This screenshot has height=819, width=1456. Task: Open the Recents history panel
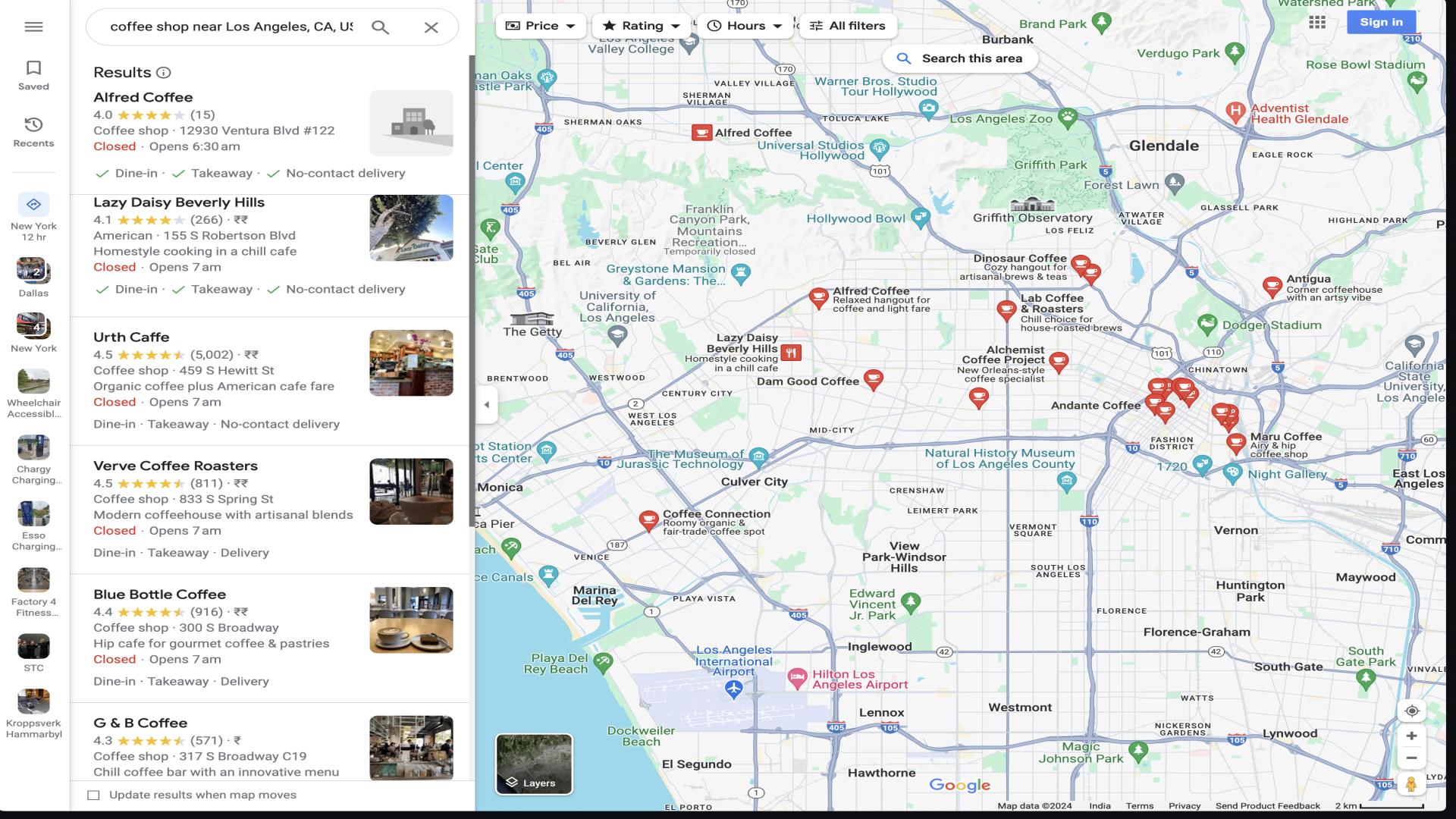click(x=33, y=132)
